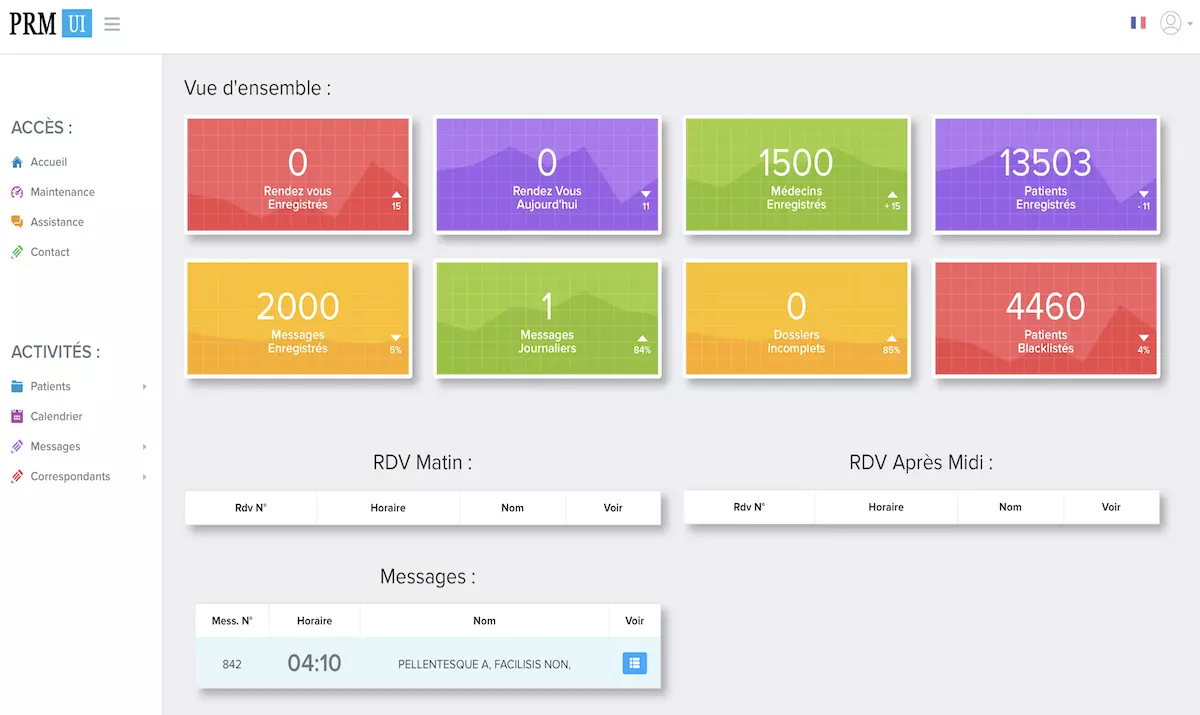The height and width of the screenshot is (715, 1200).
Task: Click the Horaire column header in RDV Matin
Action: 388,508
